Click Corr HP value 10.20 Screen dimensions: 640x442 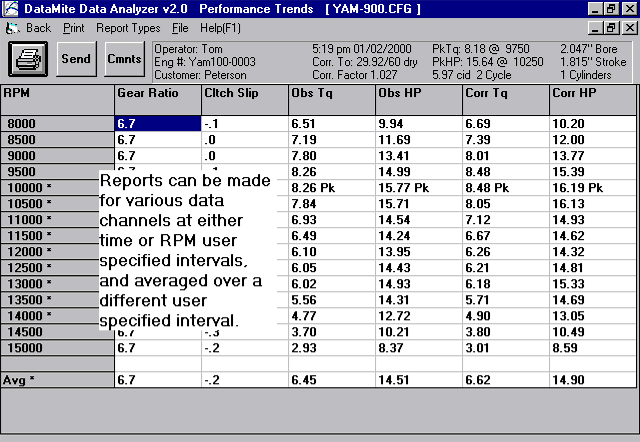(x=593, y=124)
